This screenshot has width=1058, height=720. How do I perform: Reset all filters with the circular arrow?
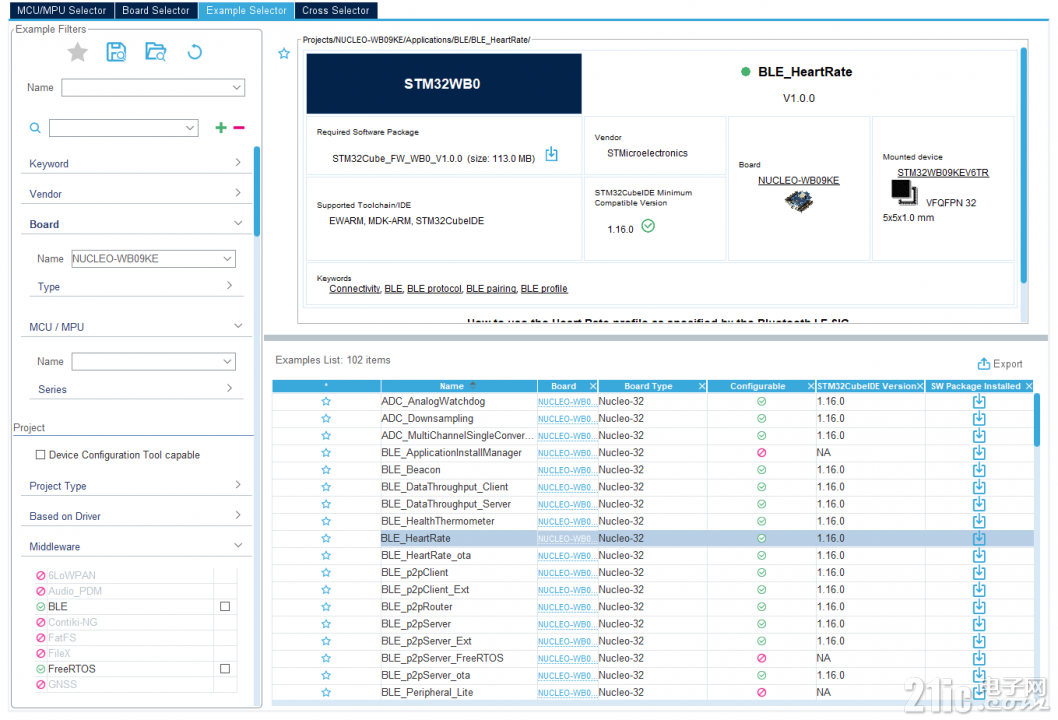(194, 52)
